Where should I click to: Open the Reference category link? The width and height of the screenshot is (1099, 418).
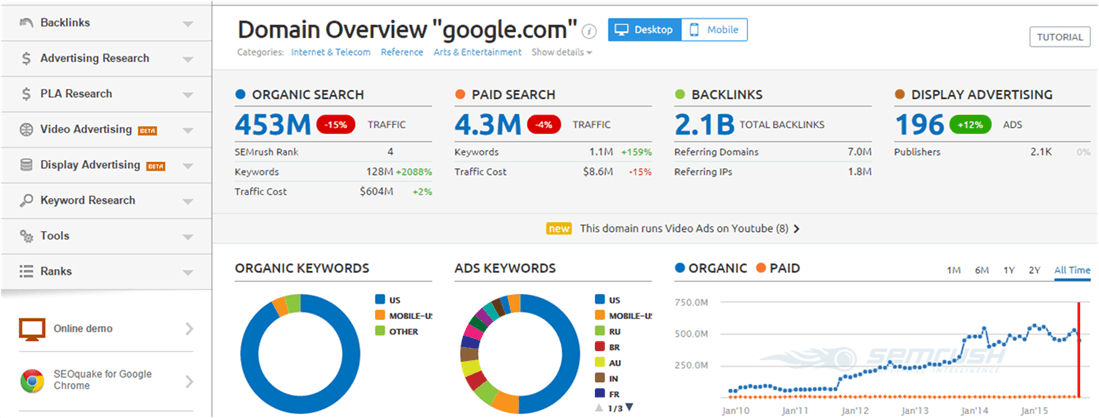(x=402, y=52)
